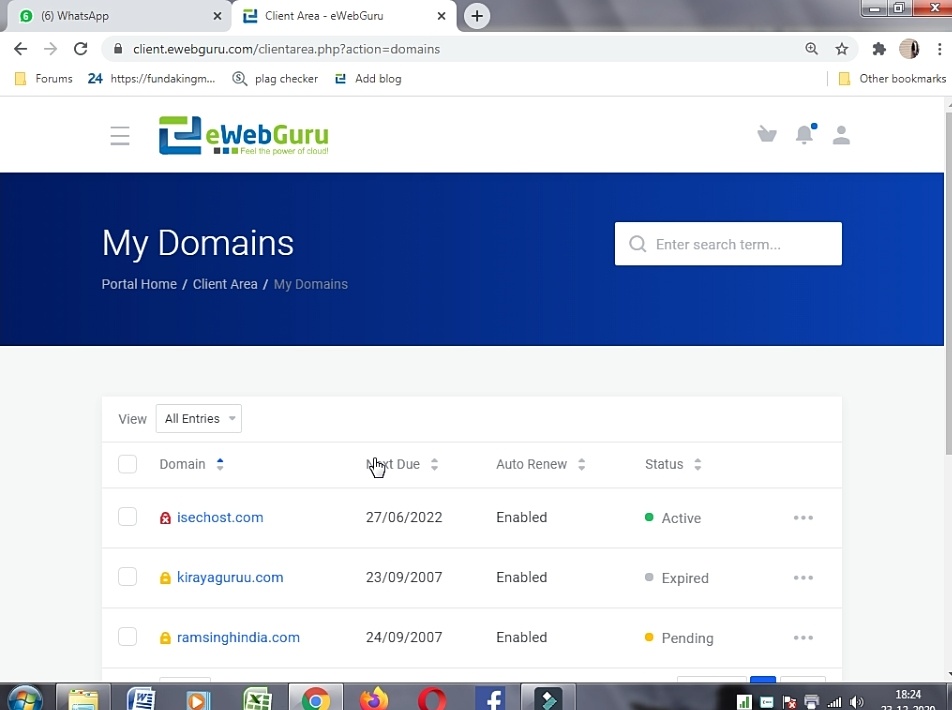Open the hamburger menu beside eWebGuru logo
The image size is (952, 710).
click(x=120, y=135)
